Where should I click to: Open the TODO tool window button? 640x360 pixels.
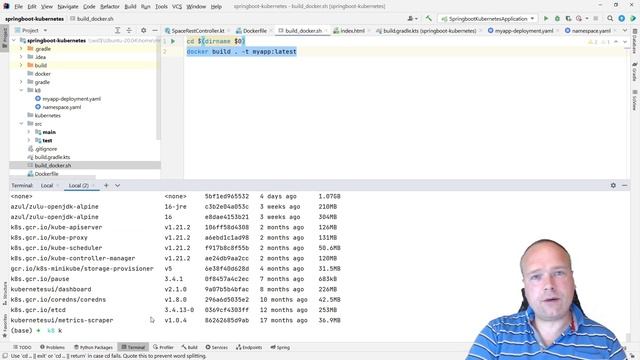[22, 347]
